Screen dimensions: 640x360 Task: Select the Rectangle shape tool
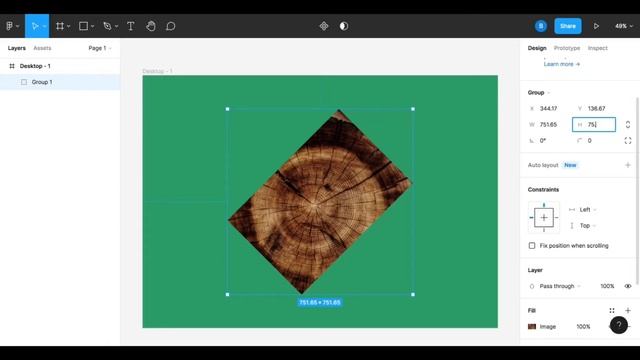tap(83, 26)
